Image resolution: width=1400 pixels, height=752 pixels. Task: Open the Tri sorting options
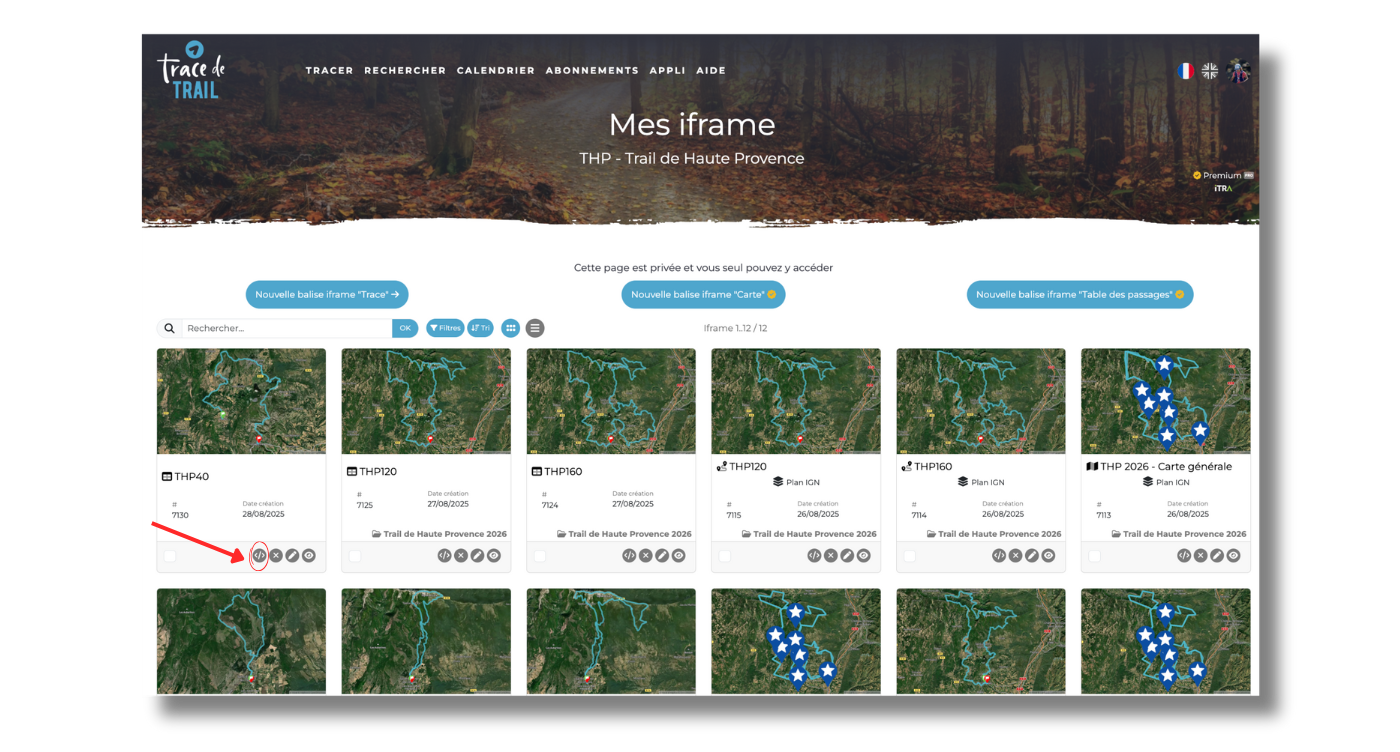click(481, 328)
